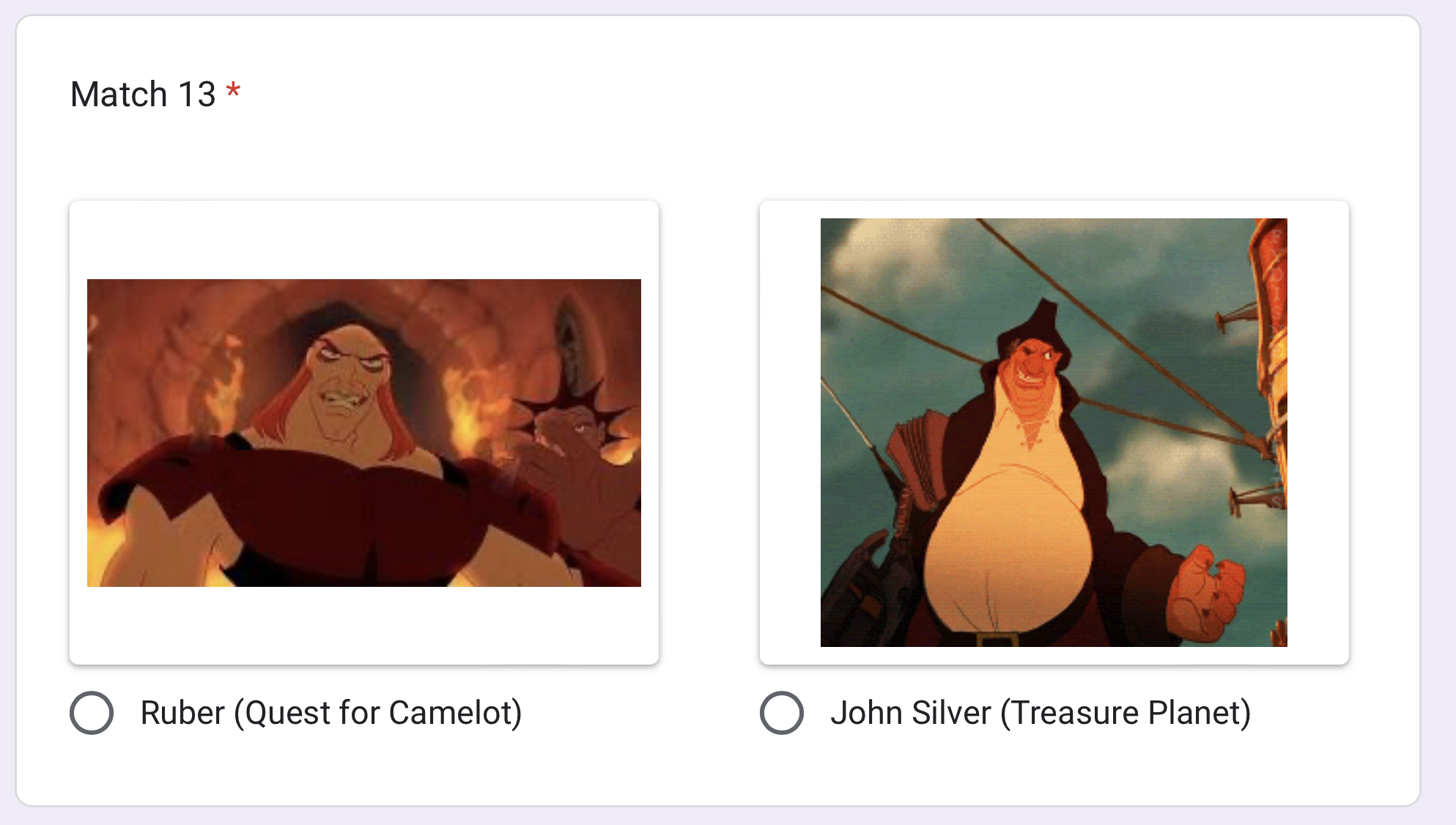The image size is (1456, 825).
Task: Click John Silver's mechanical cyborg arm
Action: click(x=865, y=586)
